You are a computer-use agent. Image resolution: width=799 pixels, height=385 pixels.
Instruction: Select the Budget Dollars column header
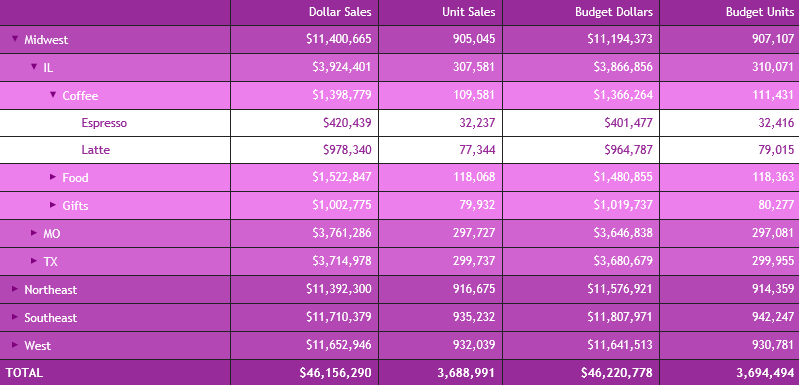(614, 12)
